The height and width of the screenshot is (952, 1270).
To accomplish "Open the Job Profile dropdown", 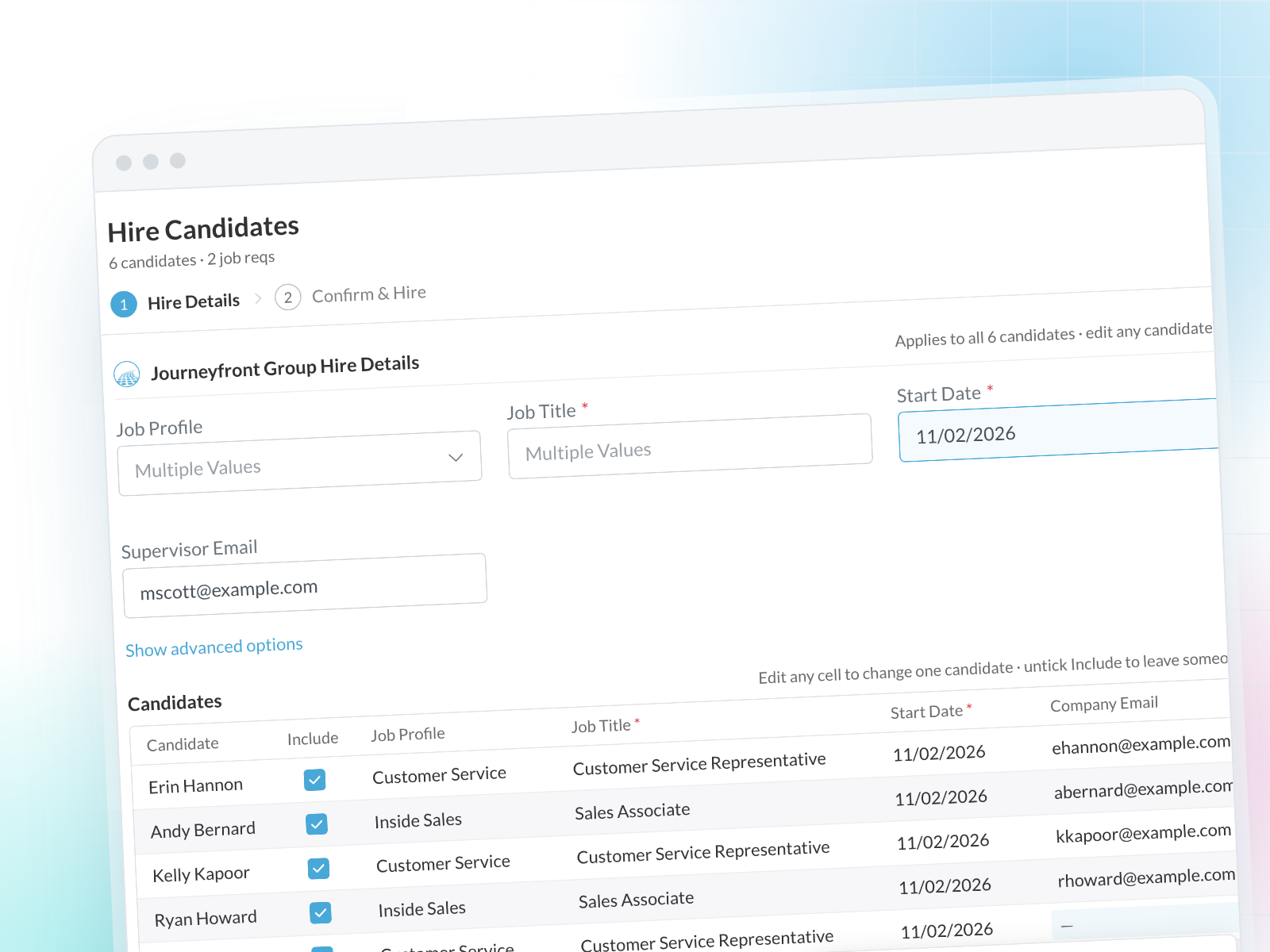I will click(x=300, y=463).
